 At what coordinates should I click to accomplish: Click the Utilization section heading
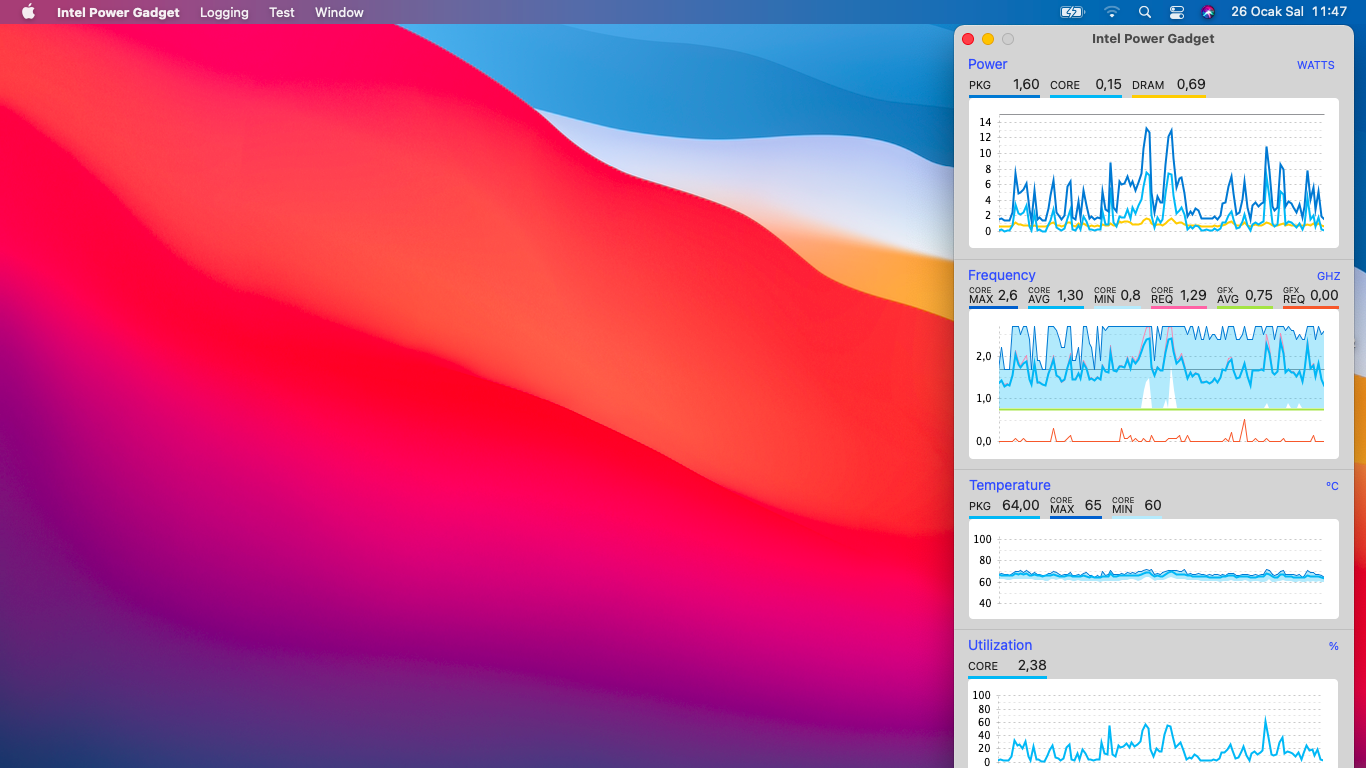(x=1000, y=645)
